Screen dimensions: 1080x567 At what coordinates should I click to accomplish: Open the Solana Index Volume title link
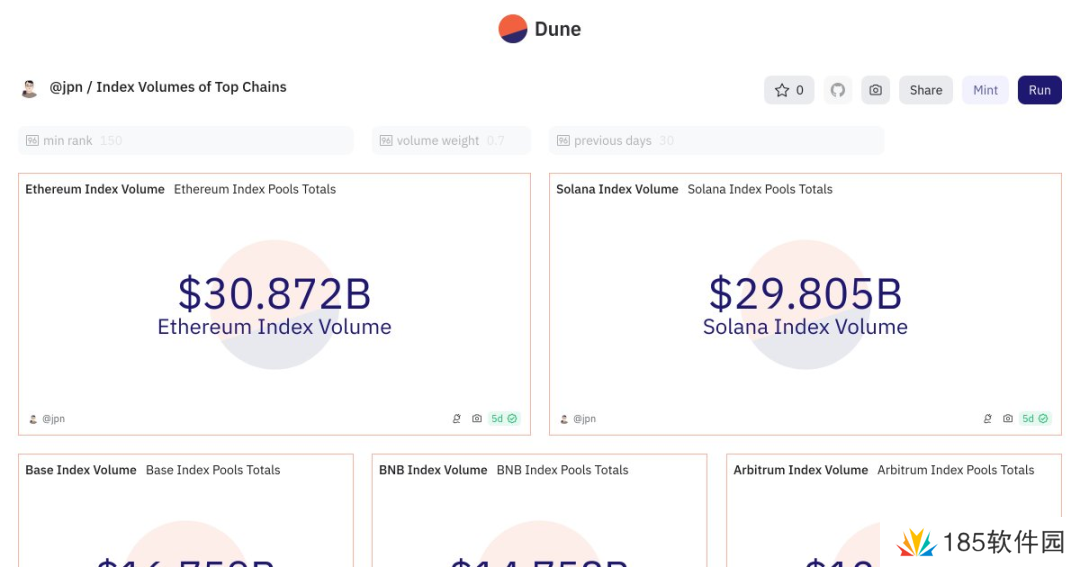click(x=617, y=189)
